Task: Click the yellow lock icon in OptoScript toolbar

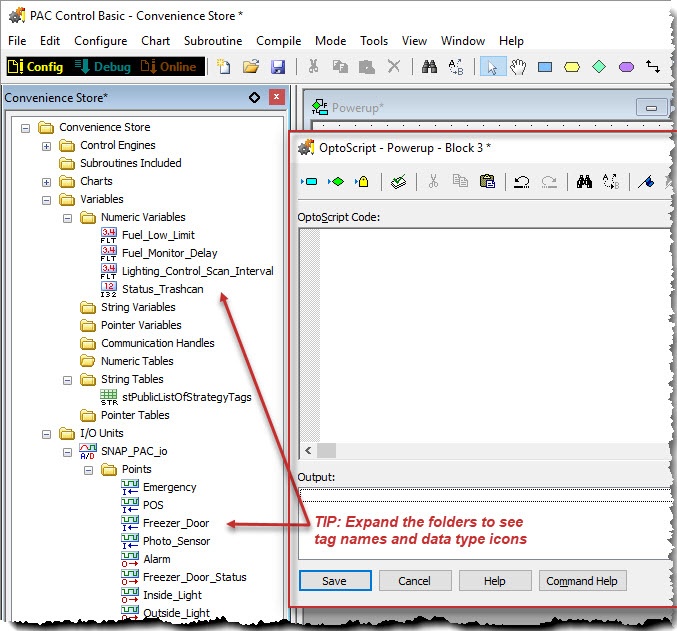Action: tap(362, 181)
